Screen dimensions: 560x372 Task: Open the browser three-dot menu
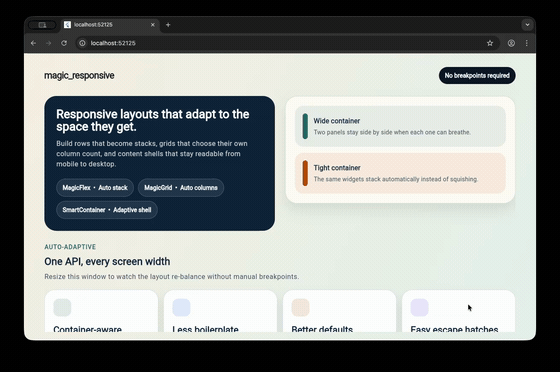coord(526,43)
